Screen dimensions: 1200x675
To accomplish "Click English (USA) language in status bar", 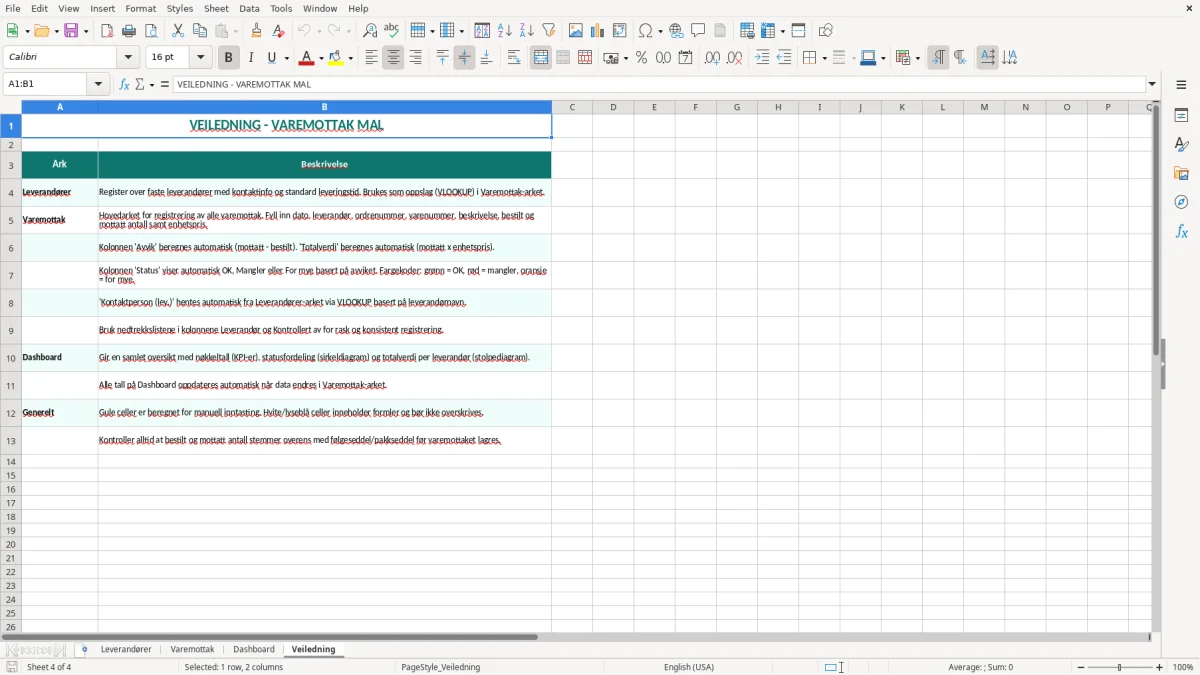I will pyautogui.click(x=689, y=667).
